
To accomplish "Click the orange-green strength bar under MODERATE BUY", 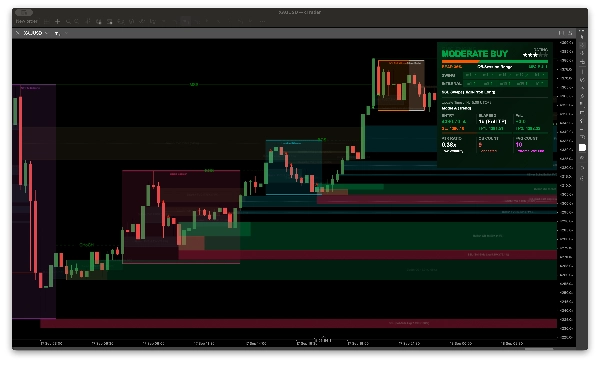I will point(494,61).
